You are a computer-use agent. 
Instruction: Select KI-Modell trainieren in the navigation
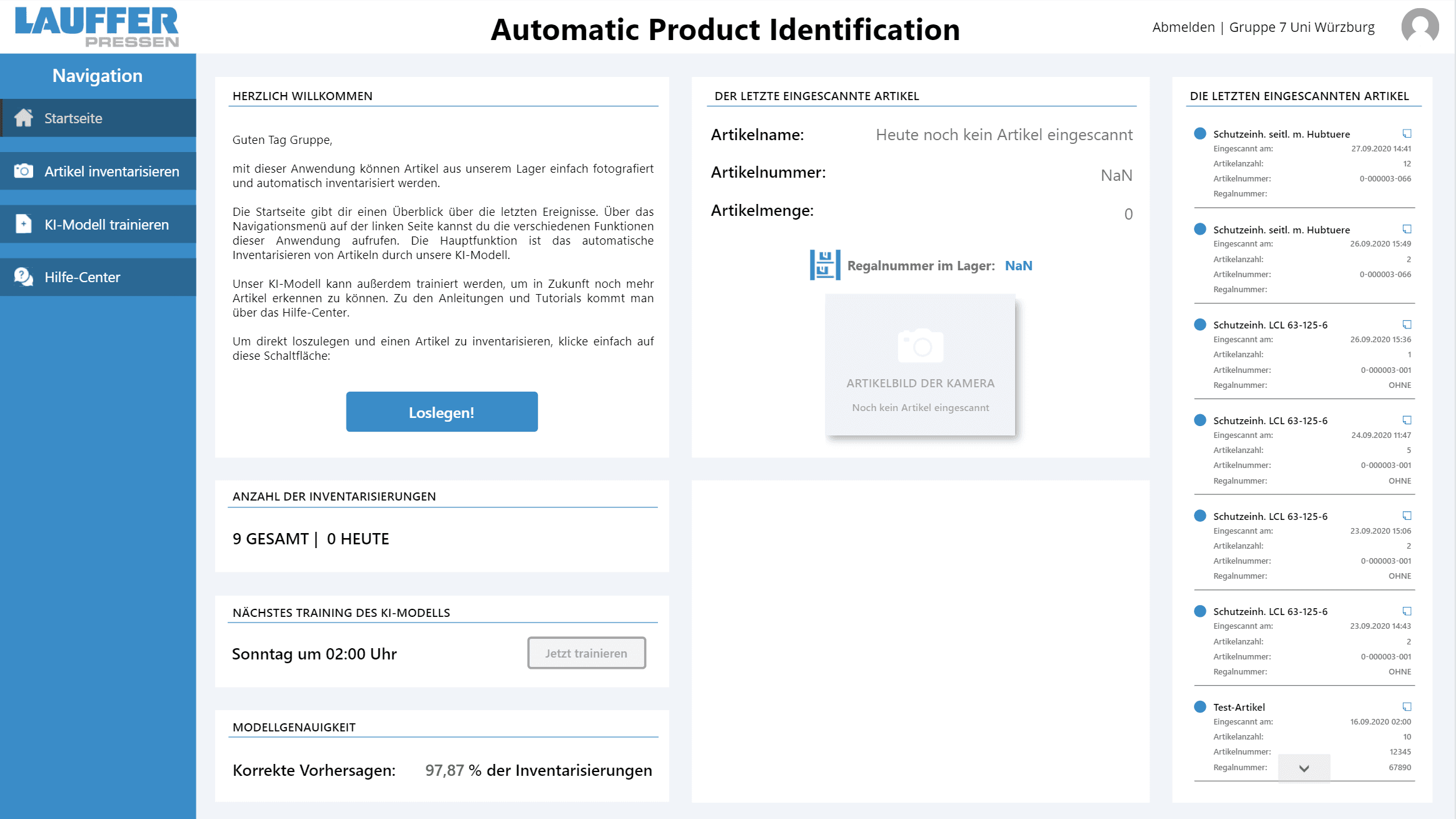click(x=106, y=225)
